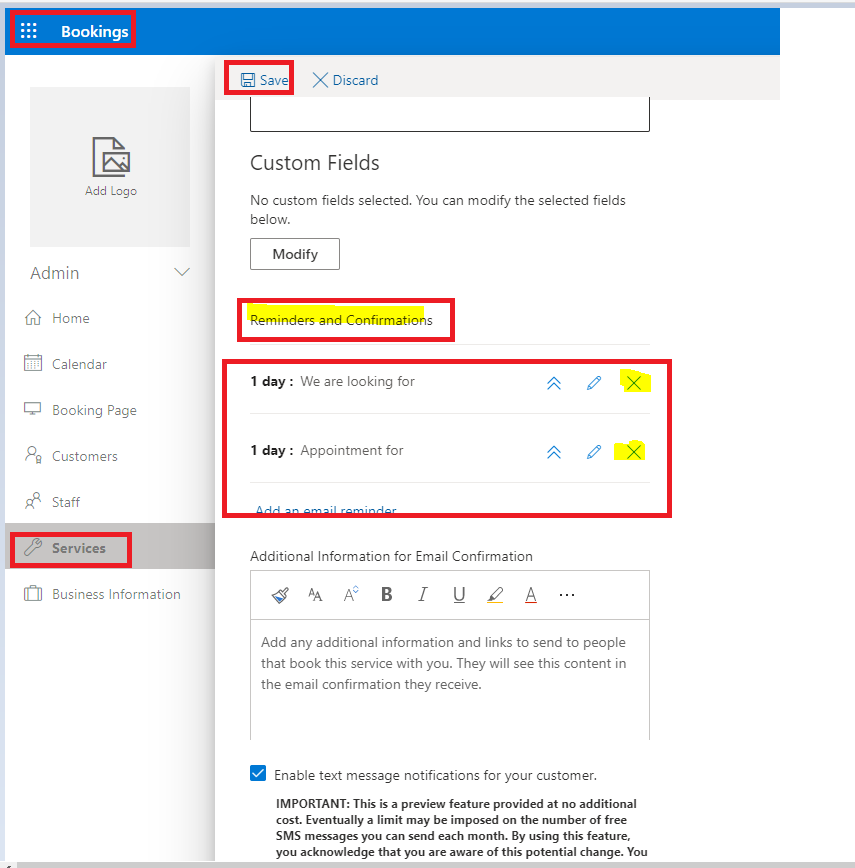
Task: Collapse the 'Appointment for' reminder
Action: (554, 452)
